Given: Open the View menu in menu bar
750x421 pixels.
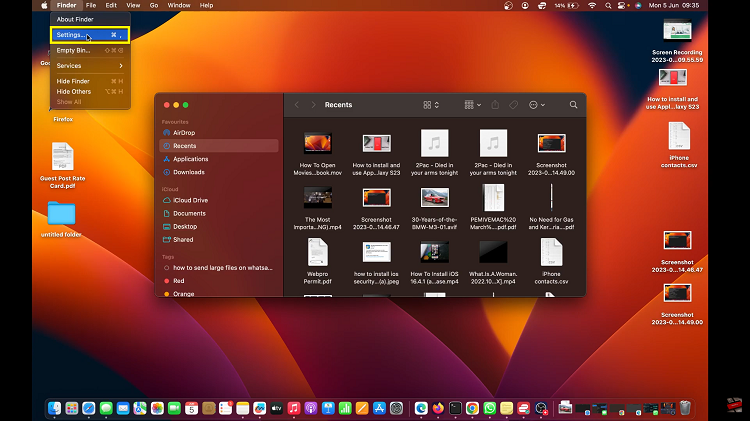Looking at the screenshot, I should 133,5.
